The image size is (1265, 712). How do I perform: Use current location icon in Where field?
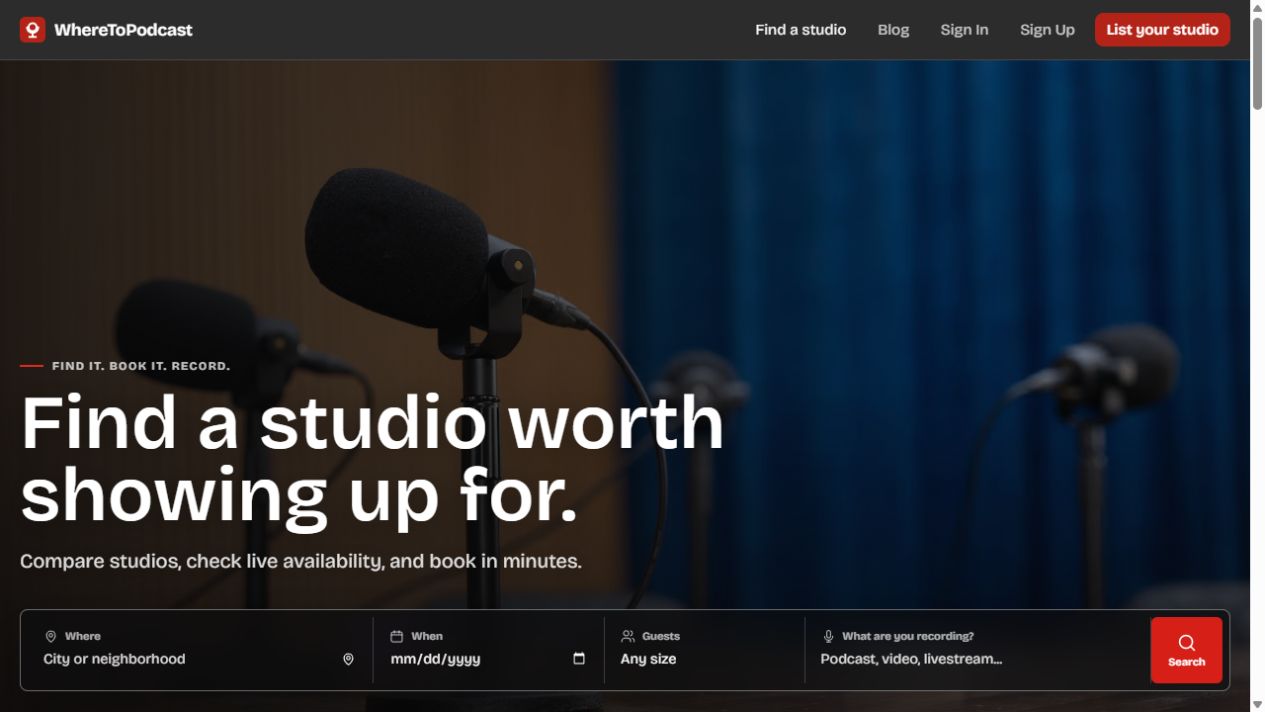click(348, 659)
